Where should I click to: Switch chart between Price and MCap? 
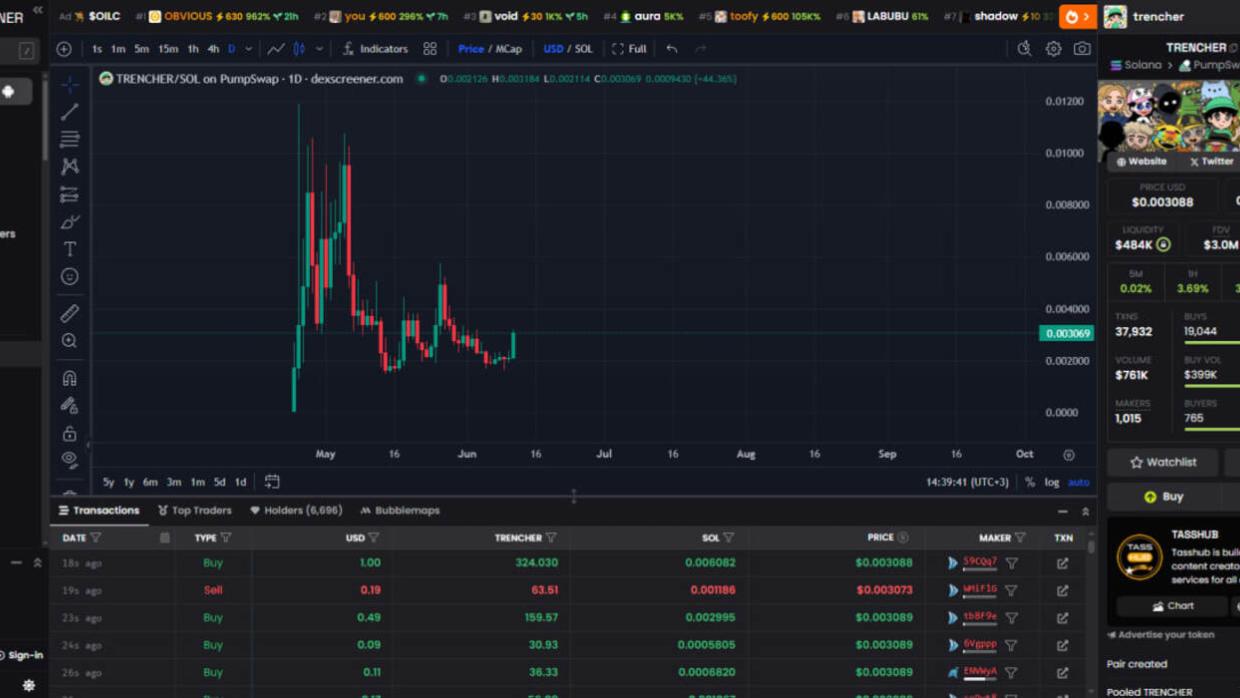click(490, 49)
